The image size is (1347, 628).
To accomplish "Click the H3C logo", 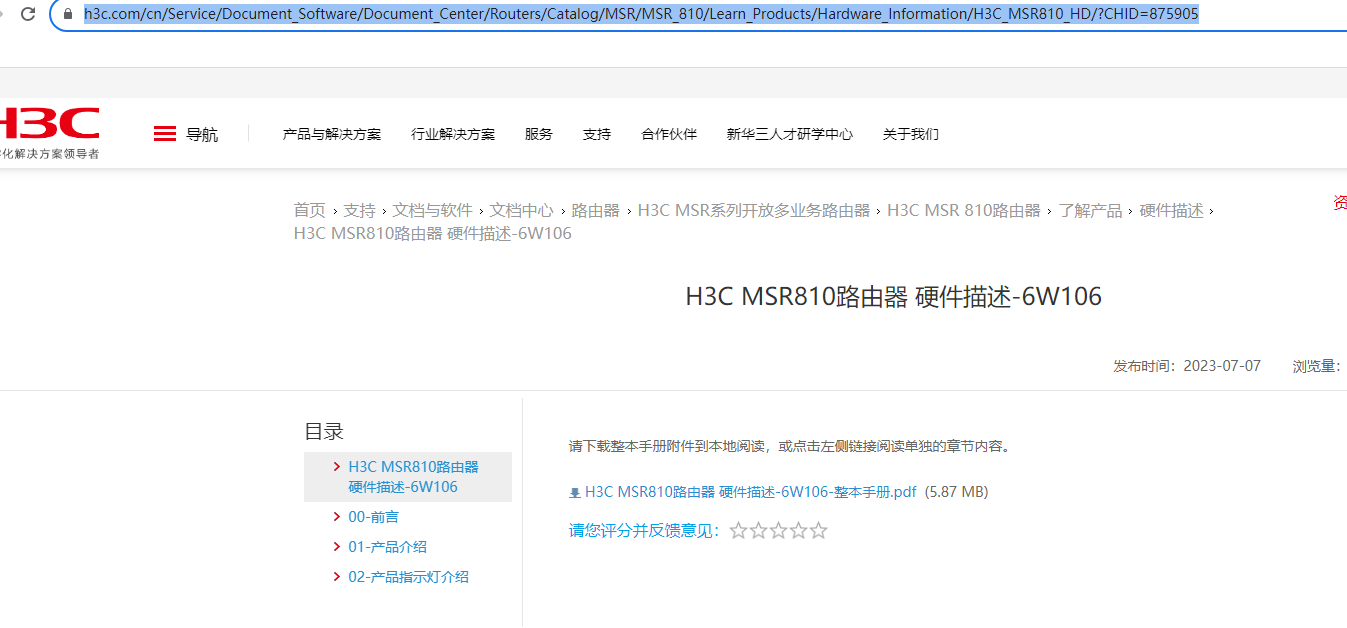I will point(50,124).
